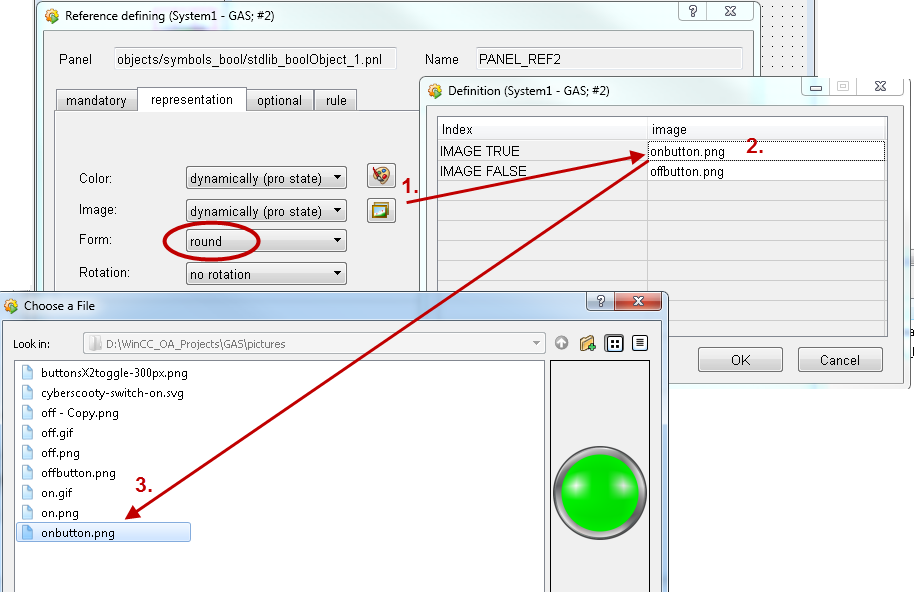Select file offbutton.png in file list
914x592 pixels.
(x=78, y=473)
